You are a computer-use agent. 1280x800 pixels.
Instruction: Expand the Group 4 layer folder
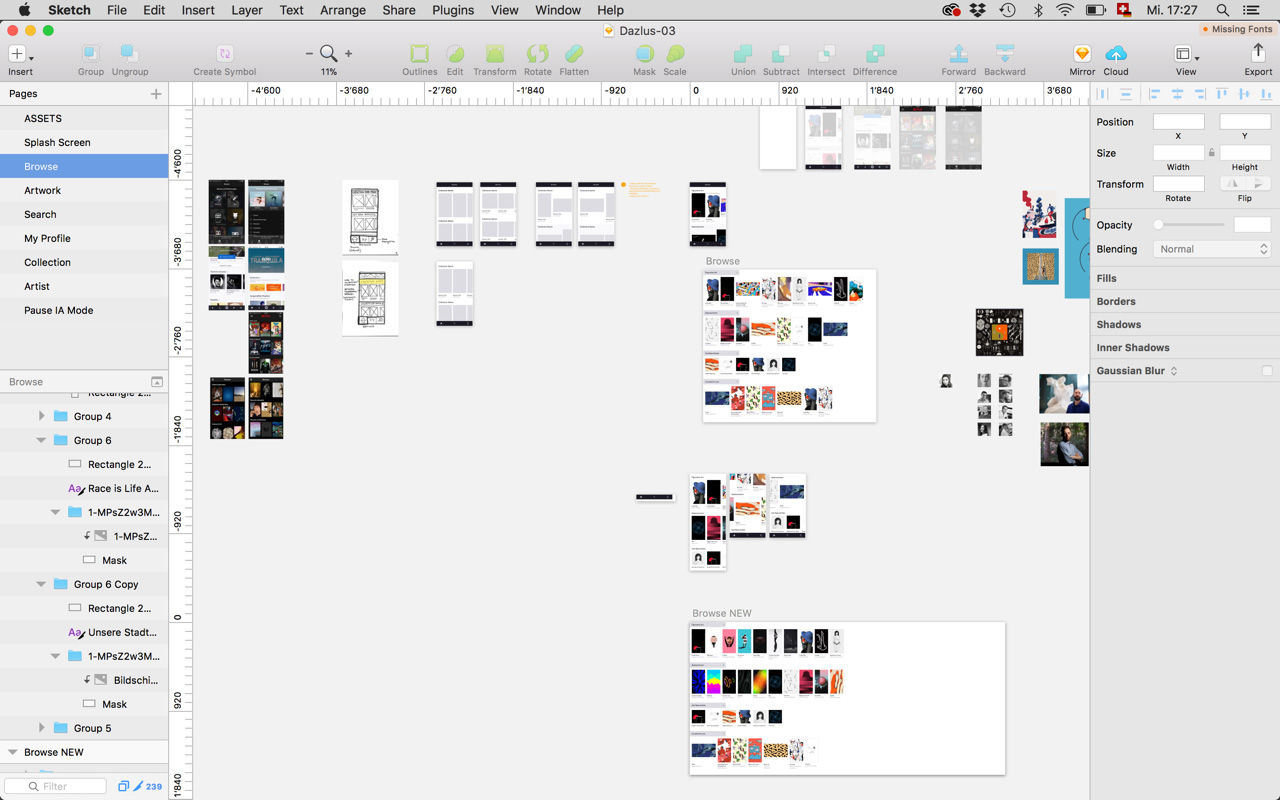41,417
